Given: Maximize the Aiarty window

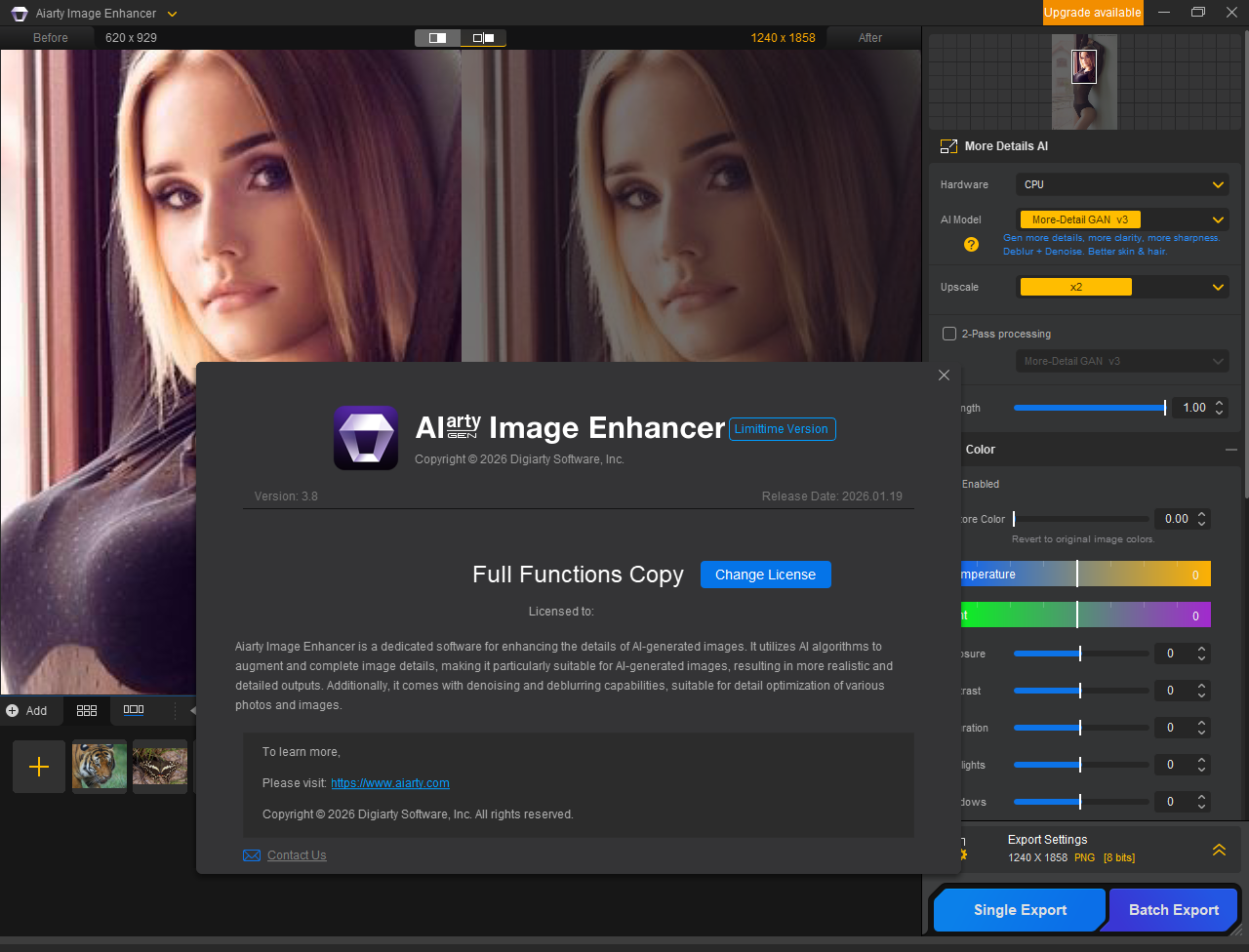Looking at the screenshot, I should pyautogui.click(x=1198, y=13).
